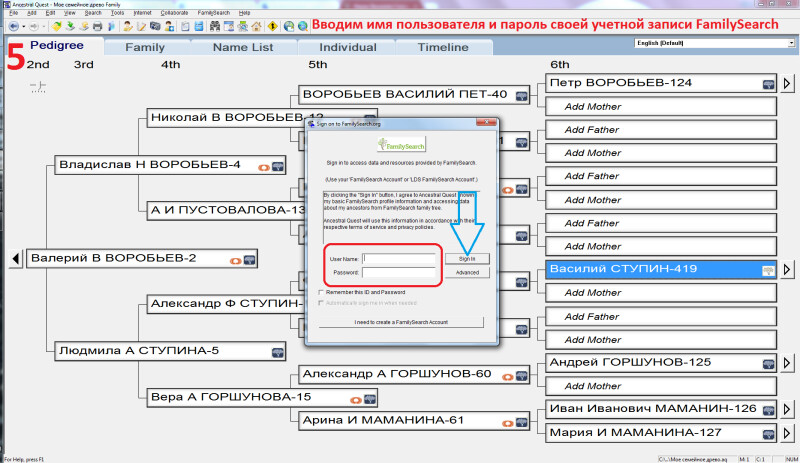Image resolution: width=800 pixels, height=463 pixels.
Task: Open the Collaborate menu
Action: (x=174, y=13)
